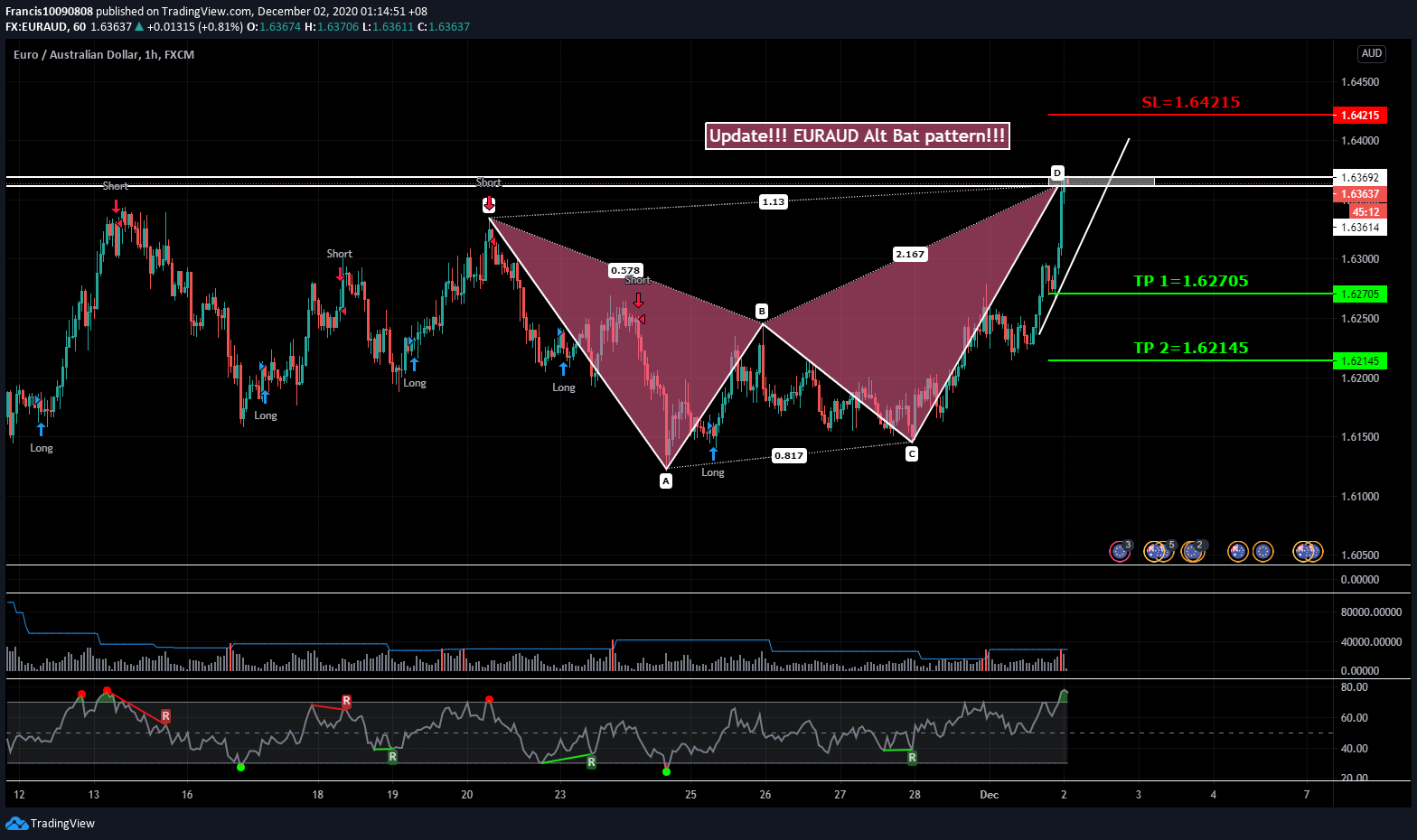Click the blue Long arrow right of point A
1417x840 pixels.
[713, 453]
